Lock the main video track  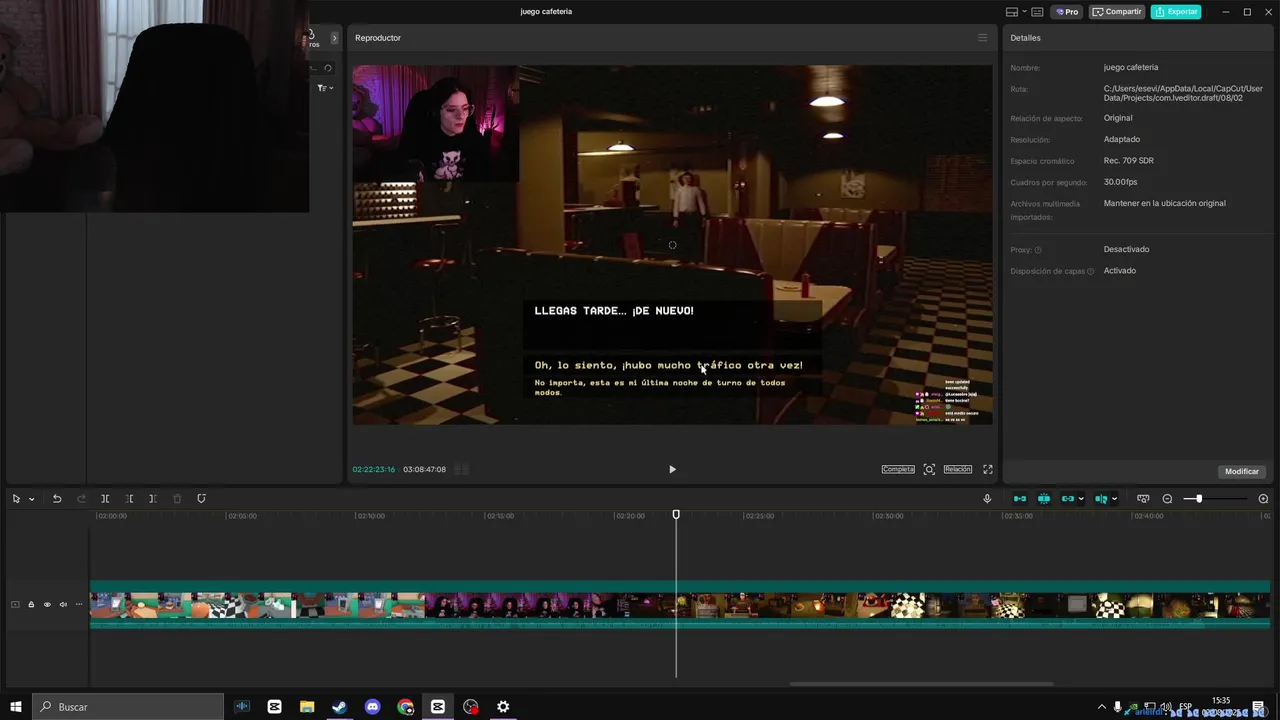(31, 604)
